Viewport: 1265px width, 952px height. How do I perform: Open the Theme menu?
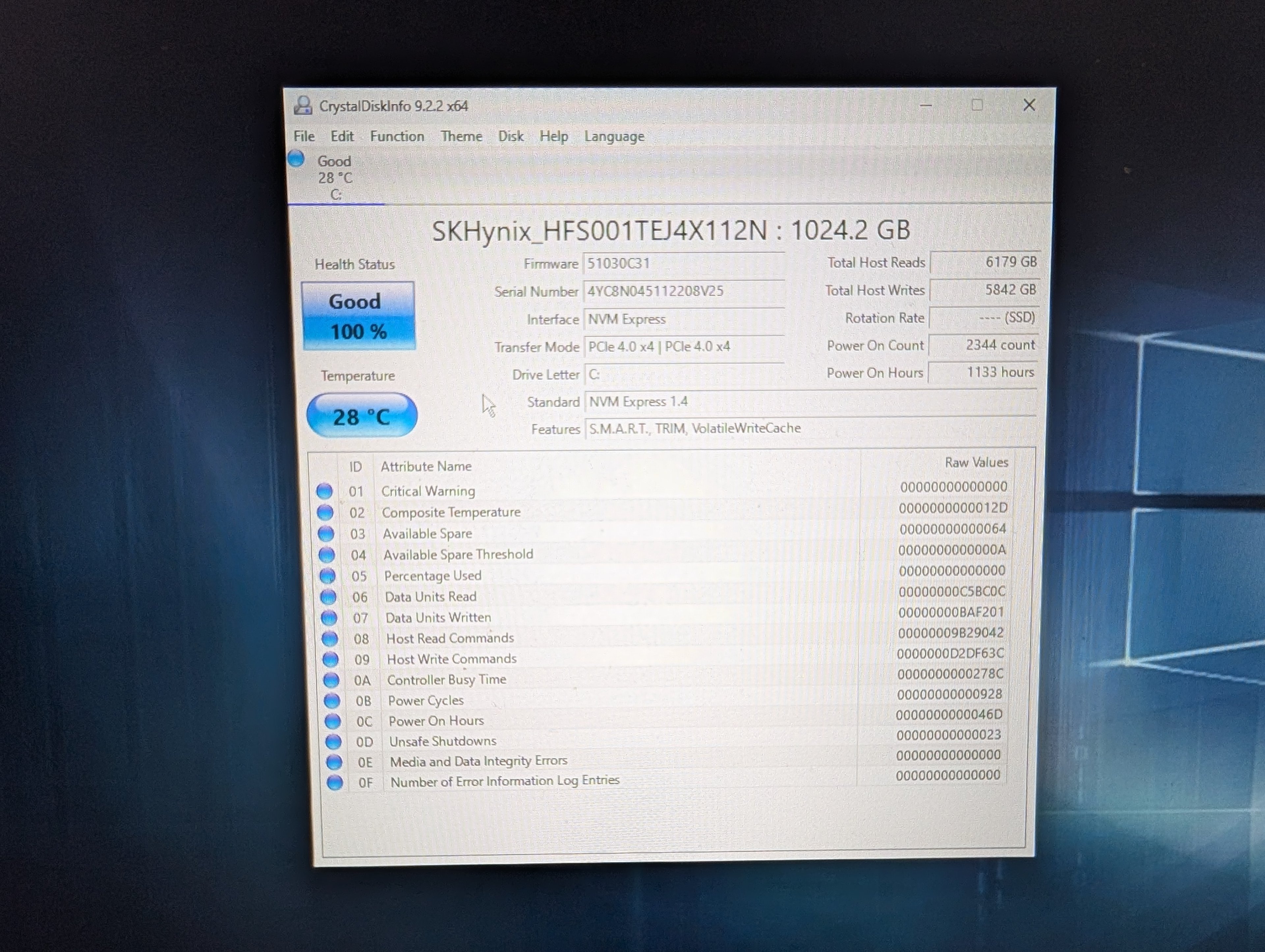[461, 136]
